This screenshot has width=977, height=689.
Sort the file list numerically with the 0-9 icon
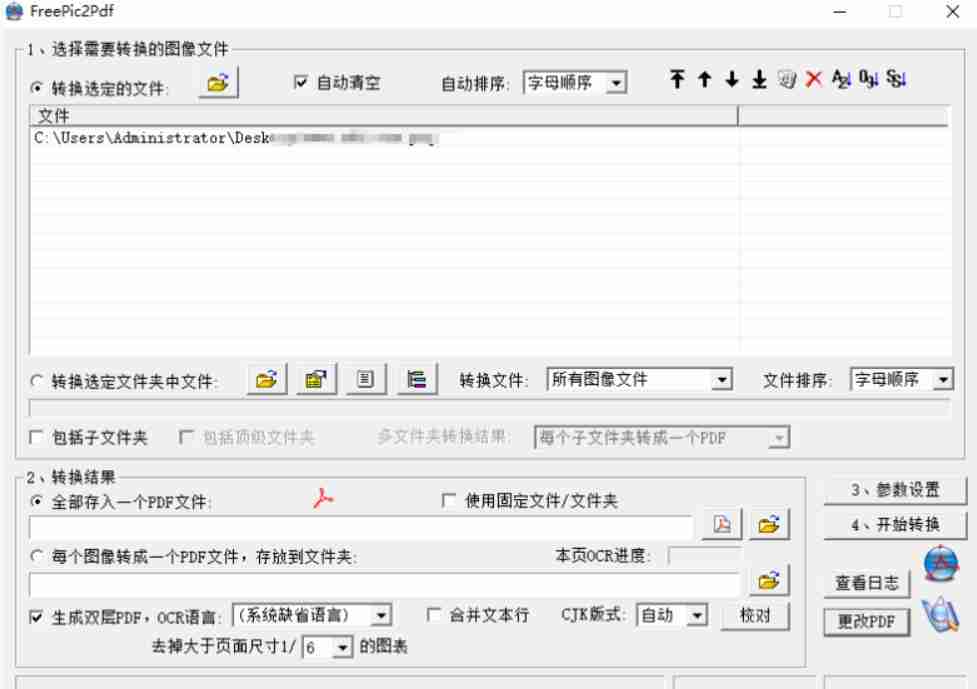[869, 79]
